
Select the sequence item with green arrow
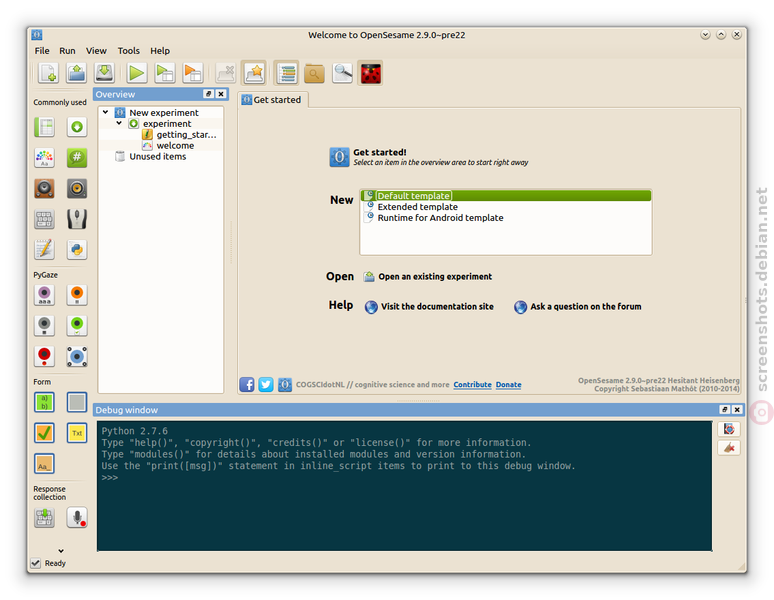(x=77, y=127)
